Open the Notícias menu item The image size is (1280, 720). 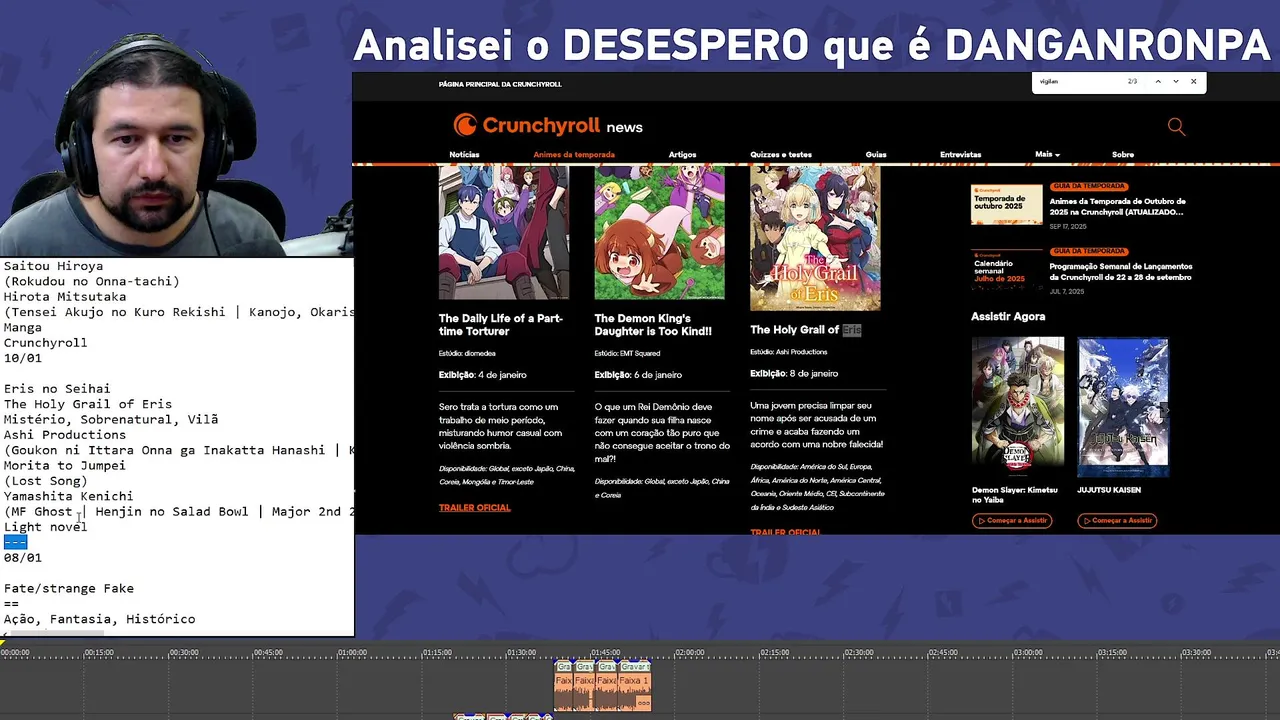click(464, 155)
